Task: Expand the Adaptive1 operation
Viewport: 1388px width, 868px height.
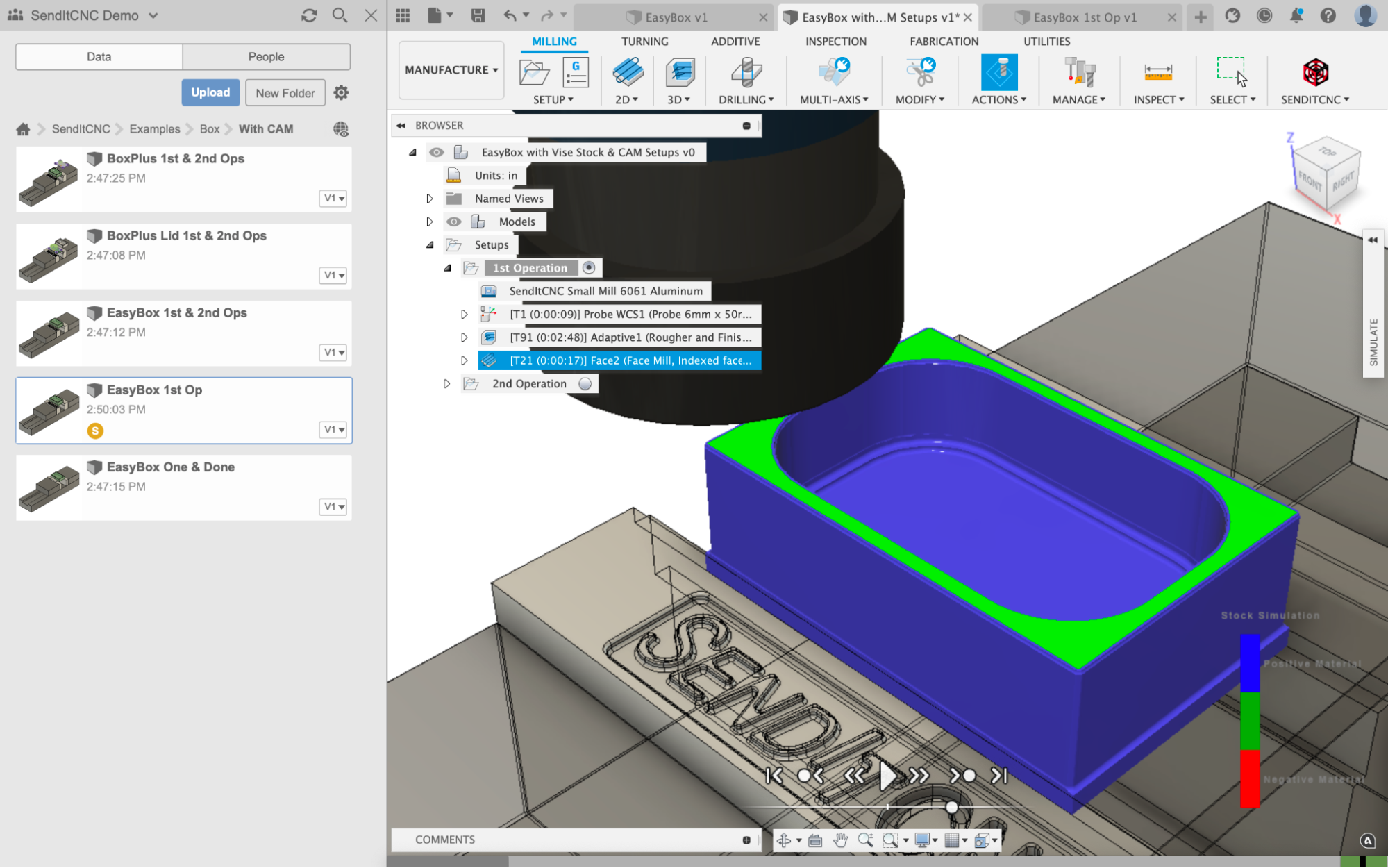Action: point(464,337)
